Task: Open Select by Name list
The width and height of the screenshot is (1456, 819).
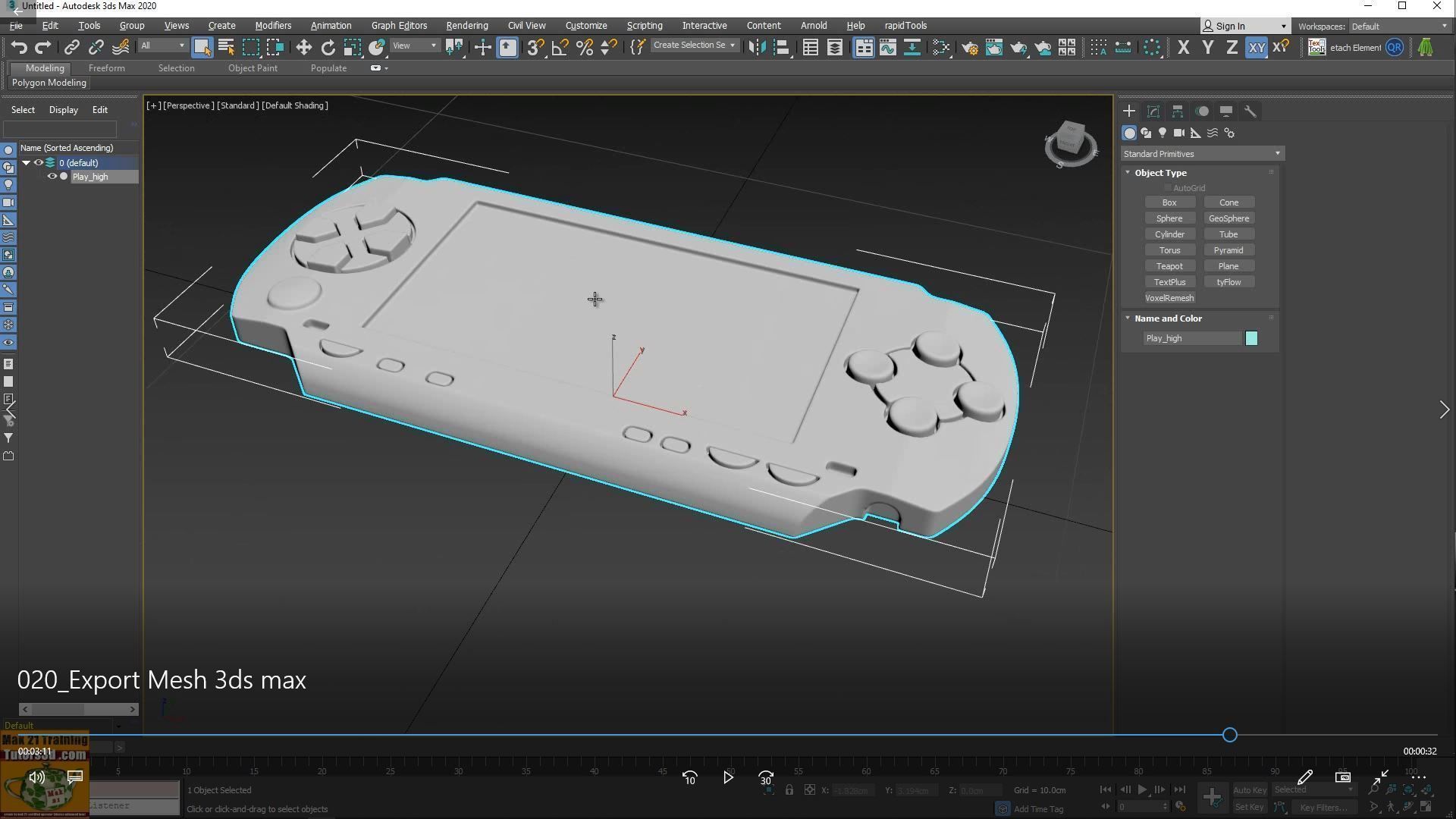Action: point(226,48)
